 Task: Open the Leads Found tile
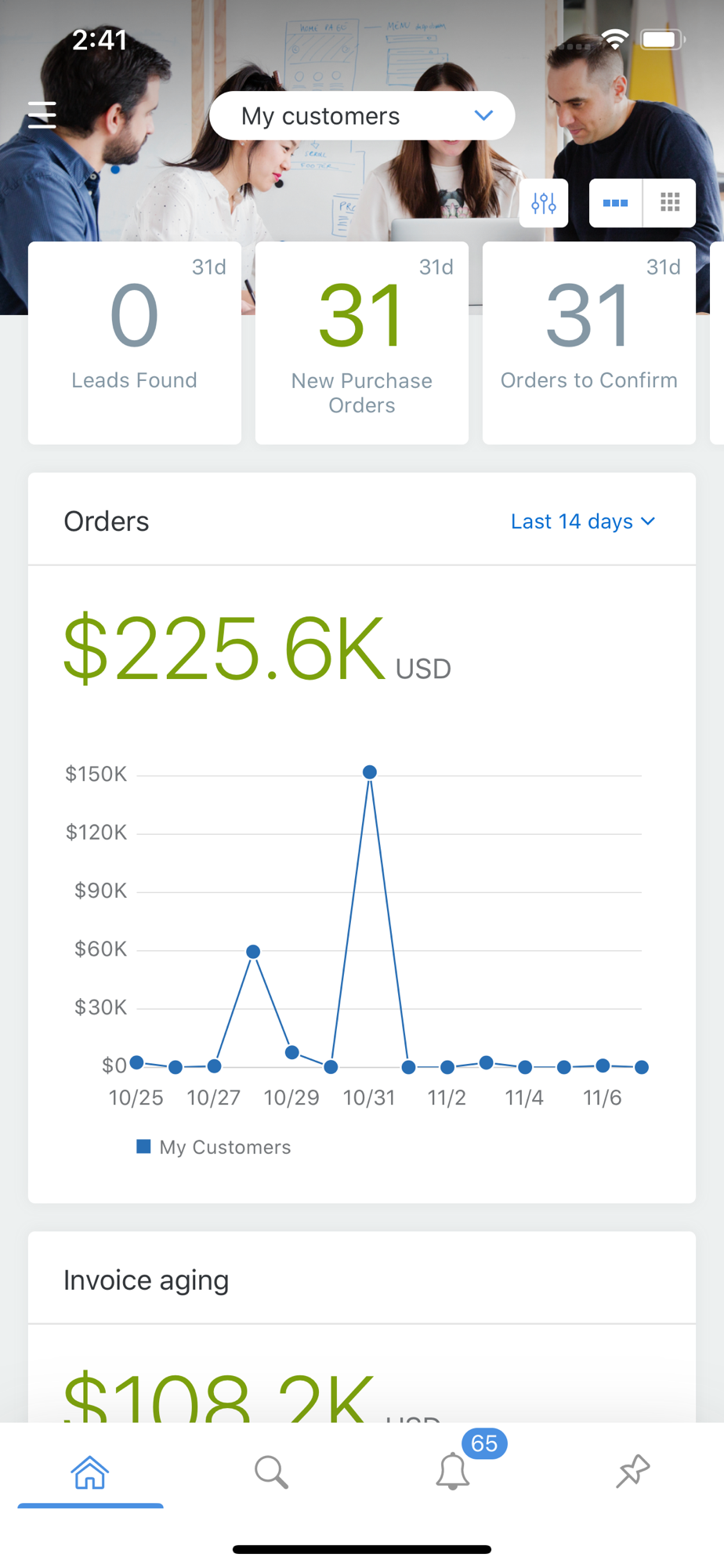click(x=135, y=343)
